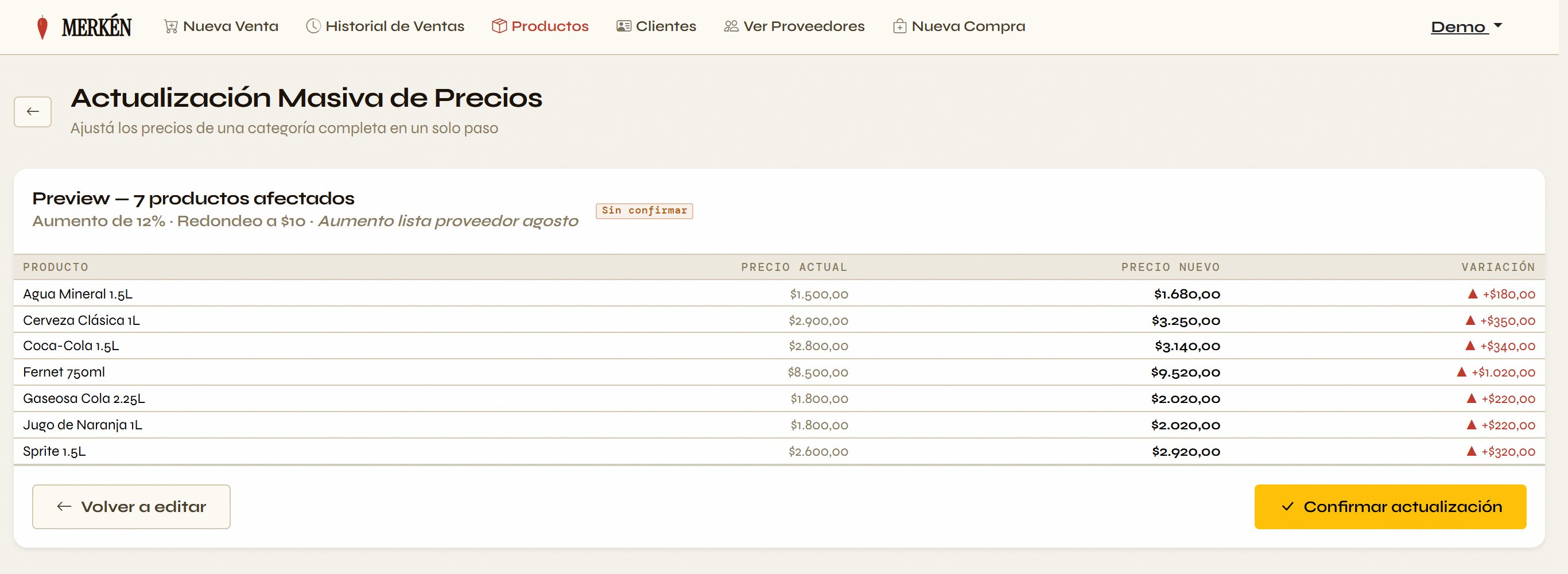Click the Sin confirmar badge
Image resolution: width=1568 pixels, height=574 pixels.
(x=644, y=211)
